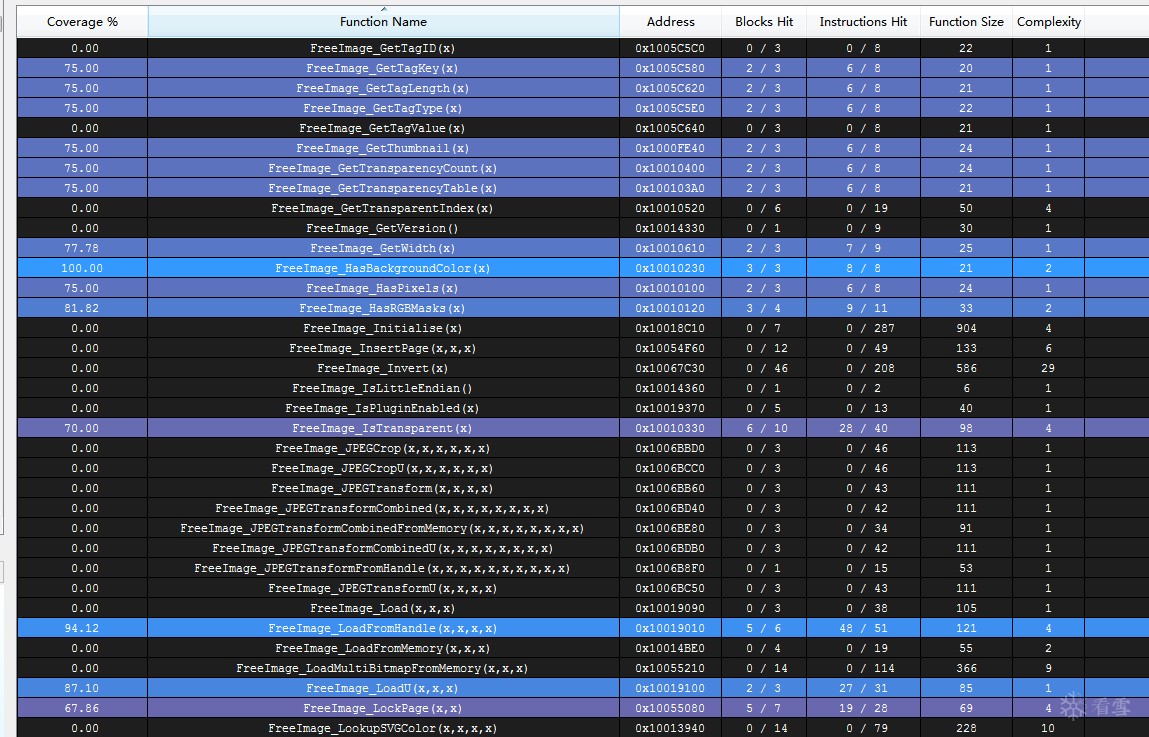This screenshot has height=737, width=1149.
Task: Select the FreeImage_LoadU(x,x,x) function
Action: (383, 689)
